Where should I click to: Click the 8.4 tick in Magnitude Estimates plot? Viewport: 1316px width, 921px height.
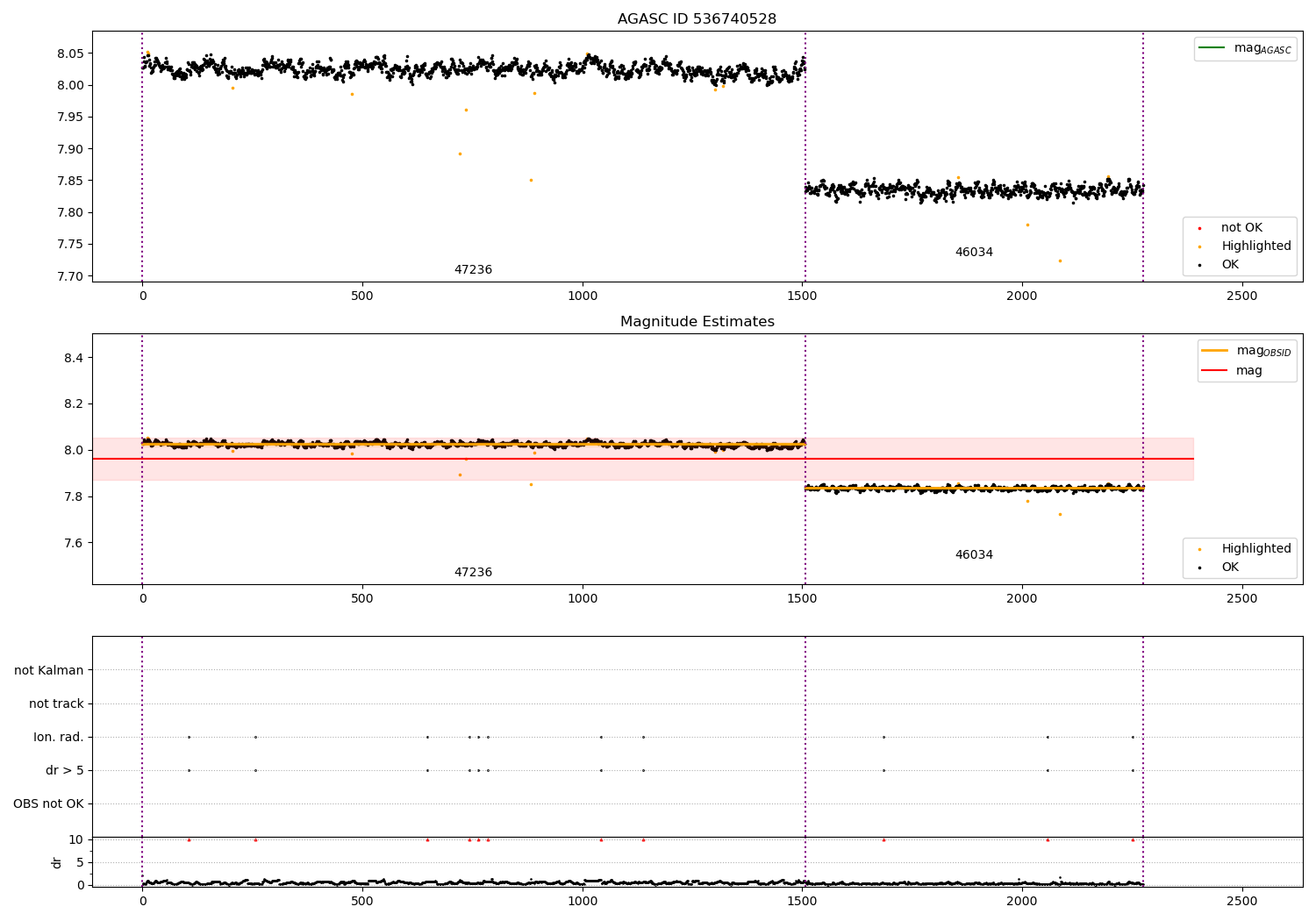74,358
